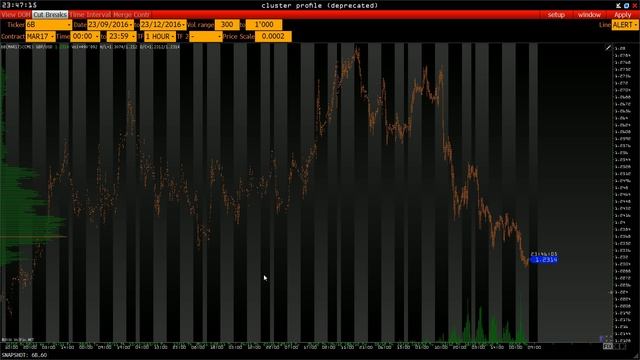Click the pencil draw icon above price axis

[608, 48]
